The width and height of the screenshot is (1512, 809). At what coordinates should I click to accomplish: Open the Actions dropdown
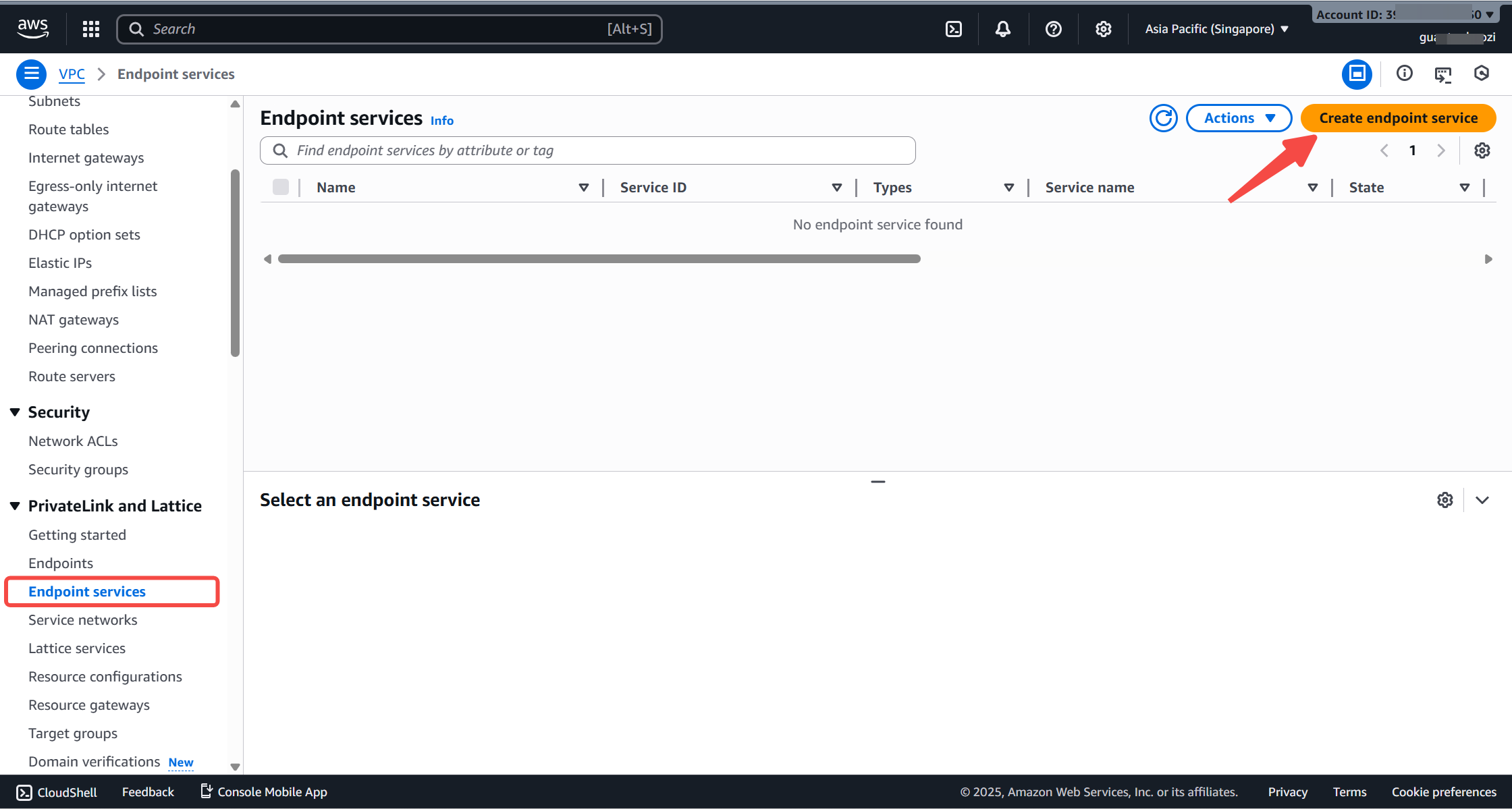[x=1239, y=118]
